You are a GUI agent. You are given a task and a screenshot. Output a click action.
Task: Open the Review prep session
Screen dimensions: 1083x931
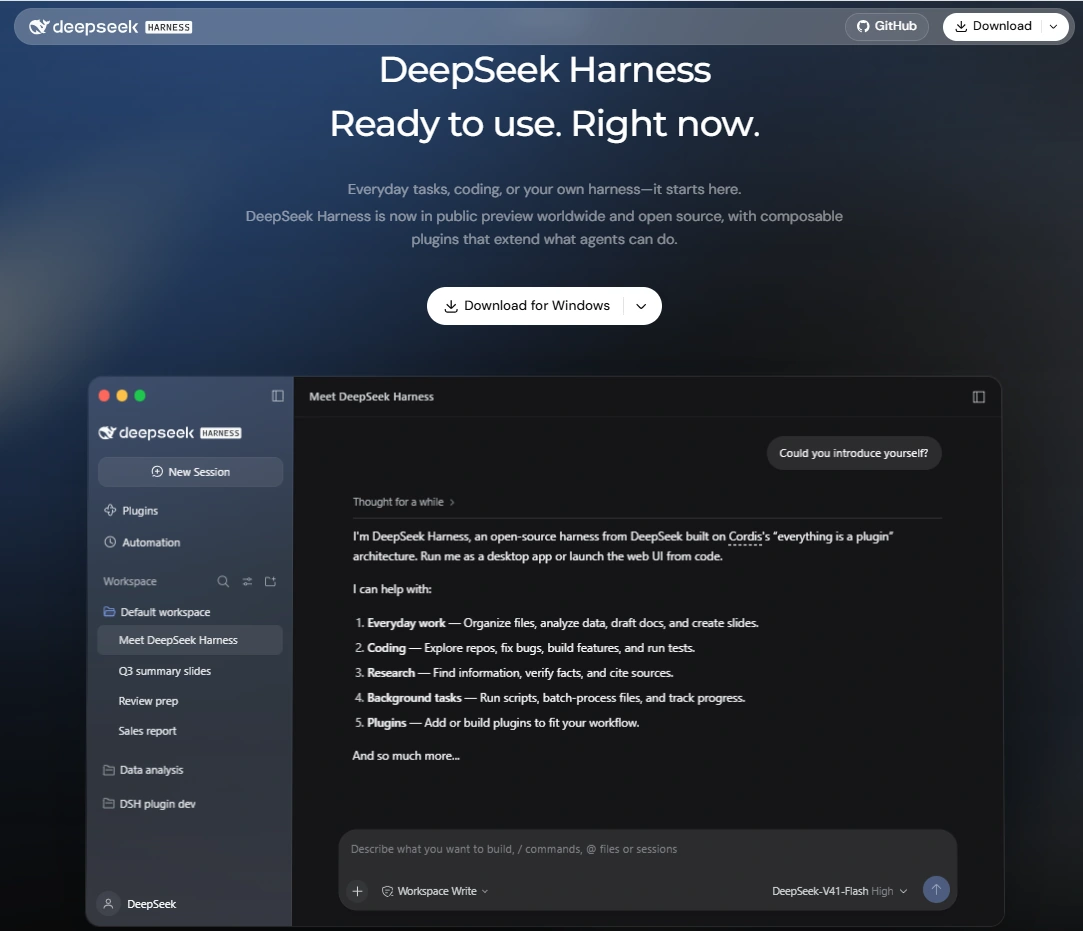(x=148, y=701)
